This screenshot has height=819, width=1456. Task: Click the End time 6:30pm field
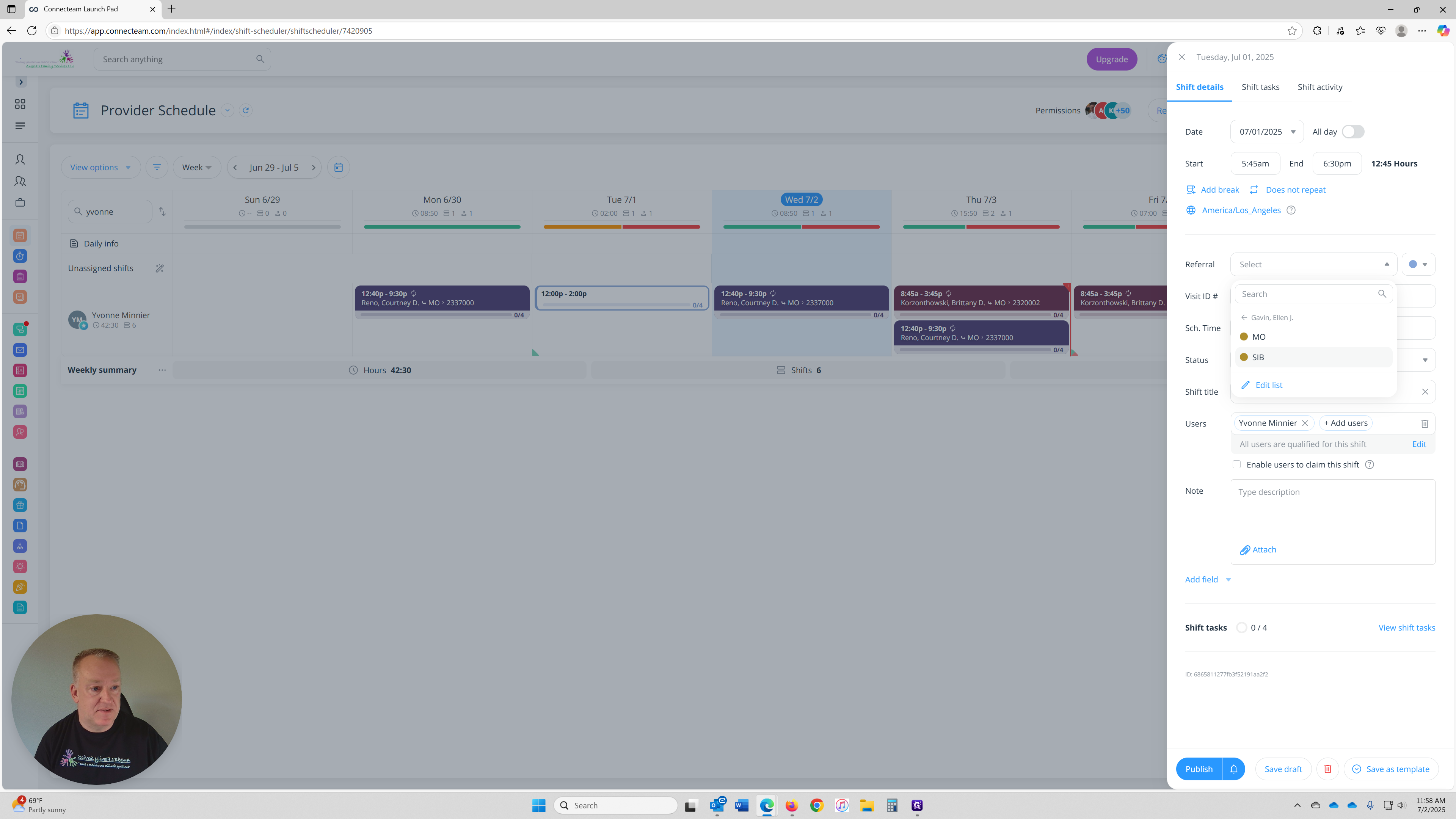(1337, 164)
